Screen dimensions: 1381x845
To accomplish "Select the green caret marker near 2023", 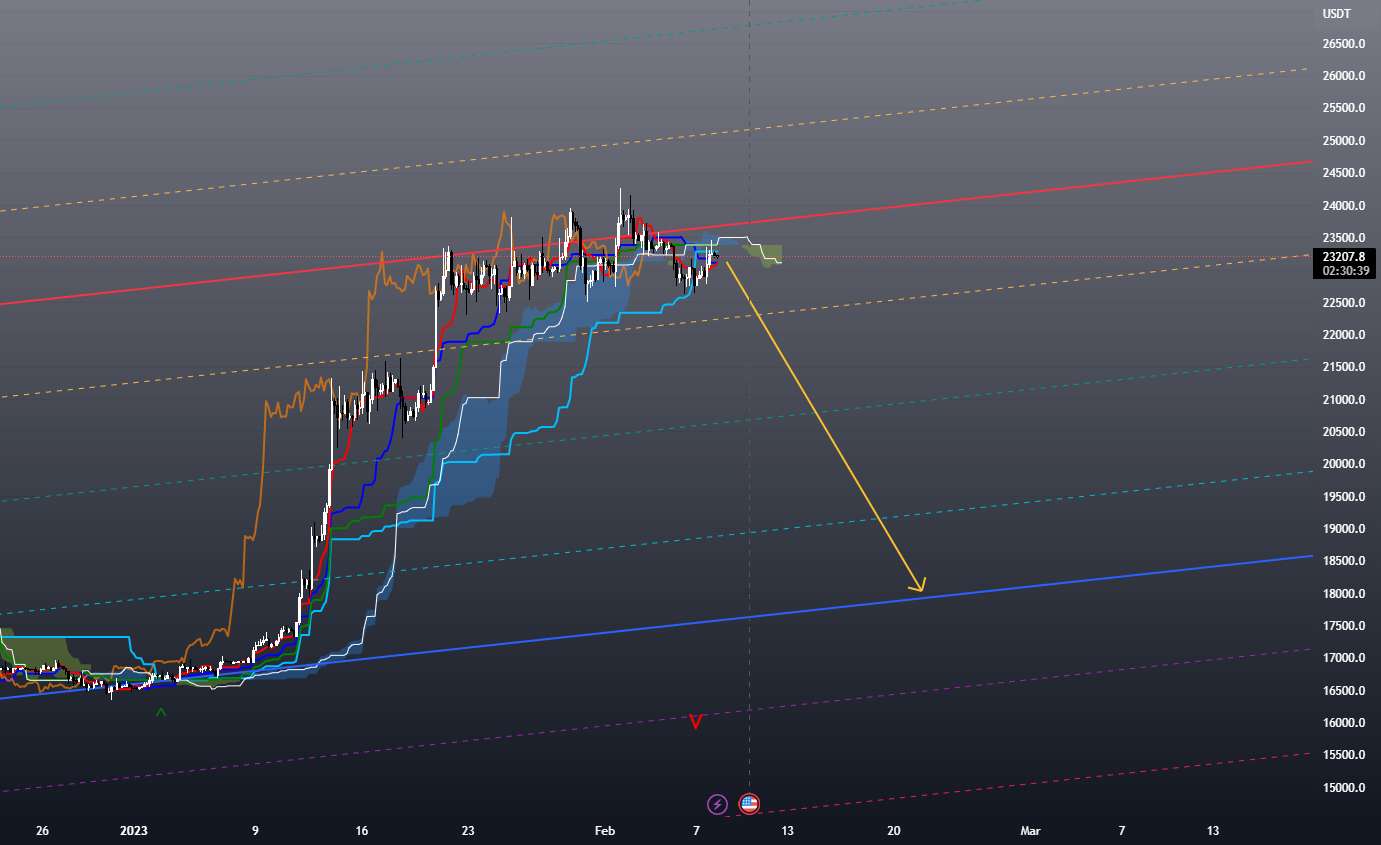I will point(160,713).
